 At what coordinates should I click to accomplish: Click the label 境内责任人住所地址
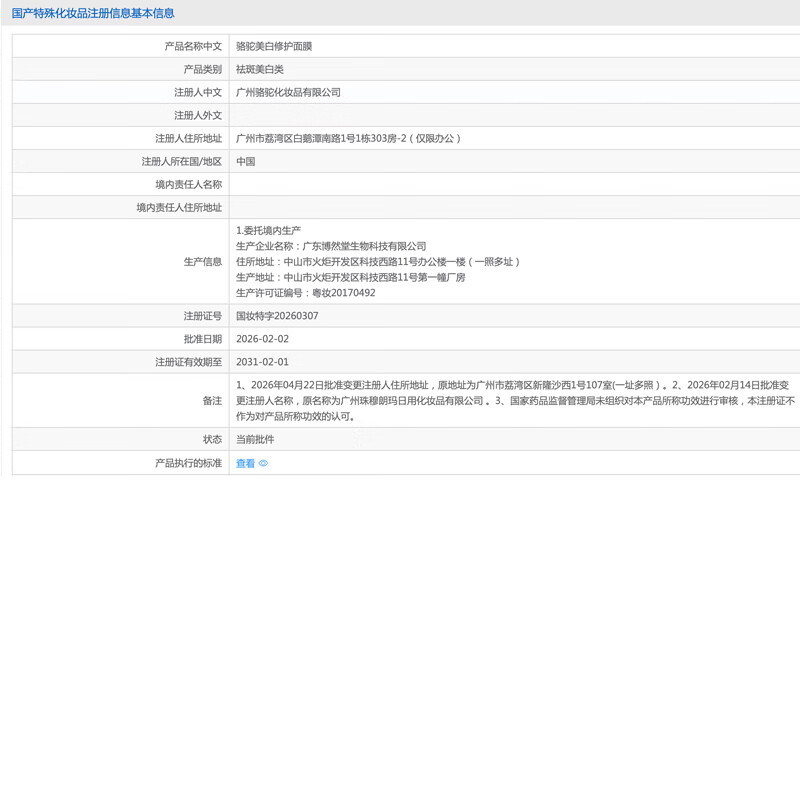click(x=179, y=208)
